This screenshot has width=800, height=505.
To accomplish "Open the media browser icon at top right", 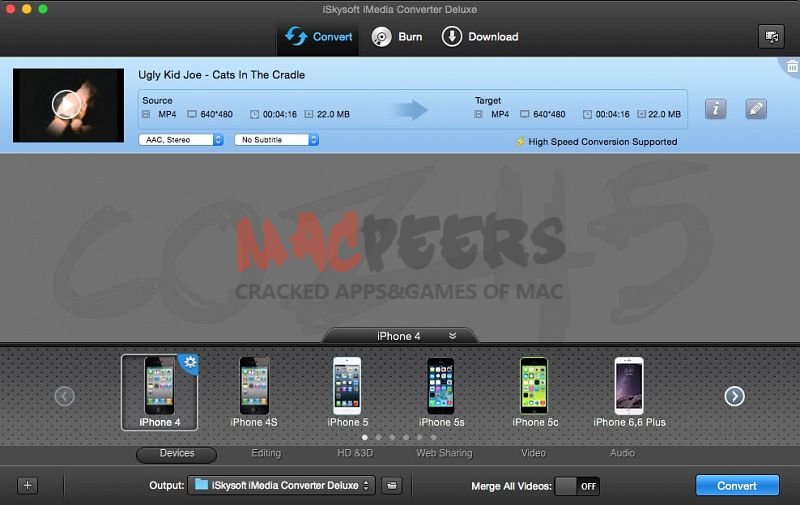I will click(771, 37).
